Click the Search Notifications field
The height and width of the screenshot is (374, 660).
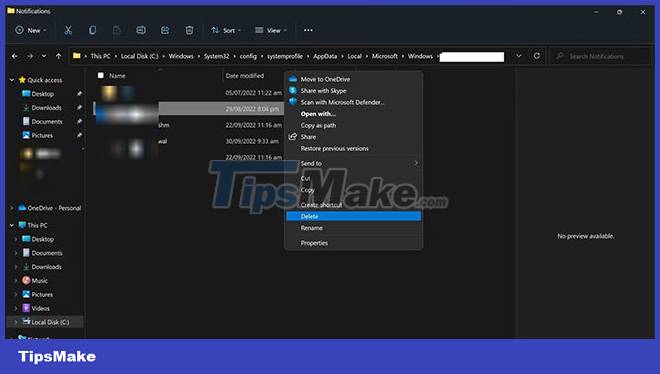[601, 56]
